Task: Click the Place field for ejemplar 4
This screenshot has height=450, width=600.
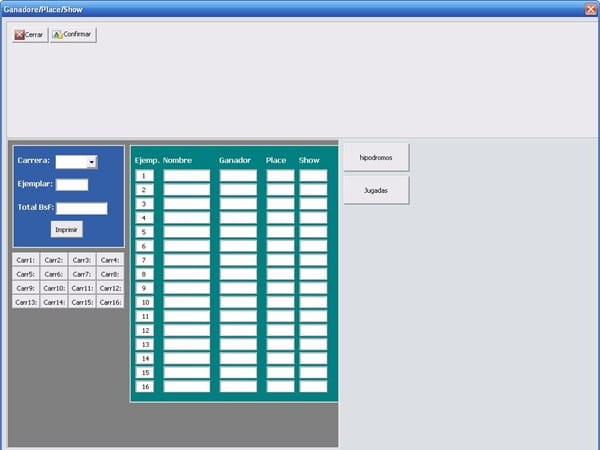Action: click(x=280, y=218)
